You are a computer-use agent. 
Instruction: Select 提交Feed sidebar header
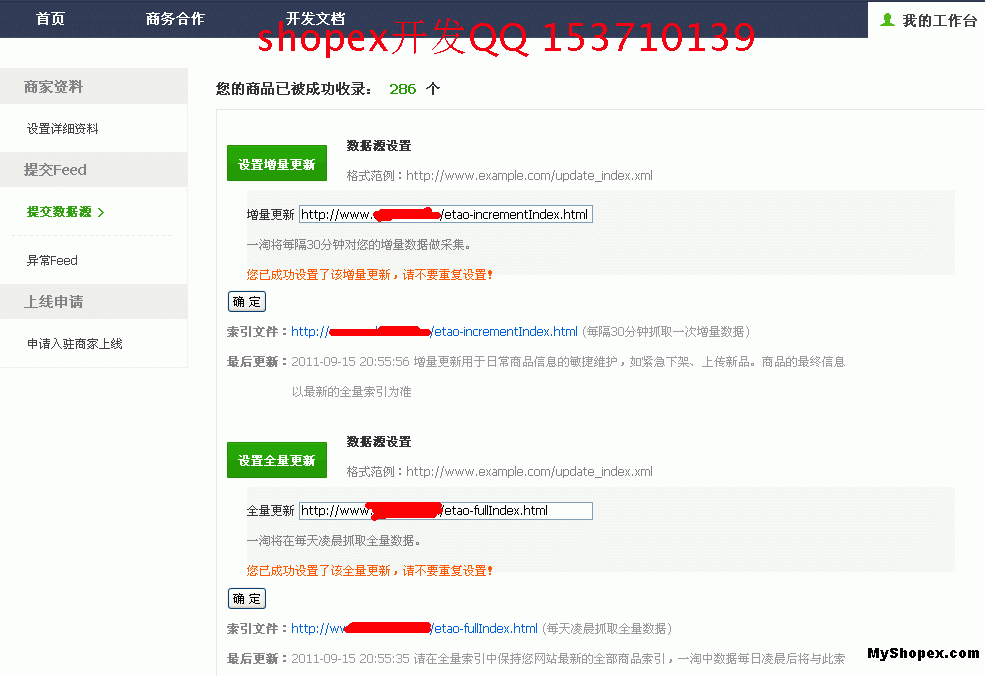click(94, 170)
